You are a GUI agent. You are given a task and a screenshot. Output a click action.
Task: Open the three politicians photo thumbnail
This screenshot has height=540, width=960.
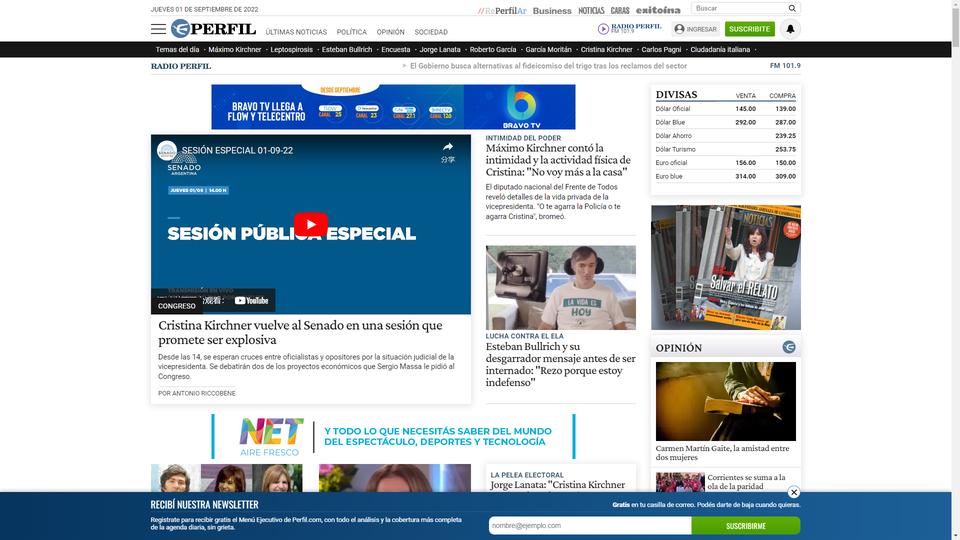coord(227,478)
